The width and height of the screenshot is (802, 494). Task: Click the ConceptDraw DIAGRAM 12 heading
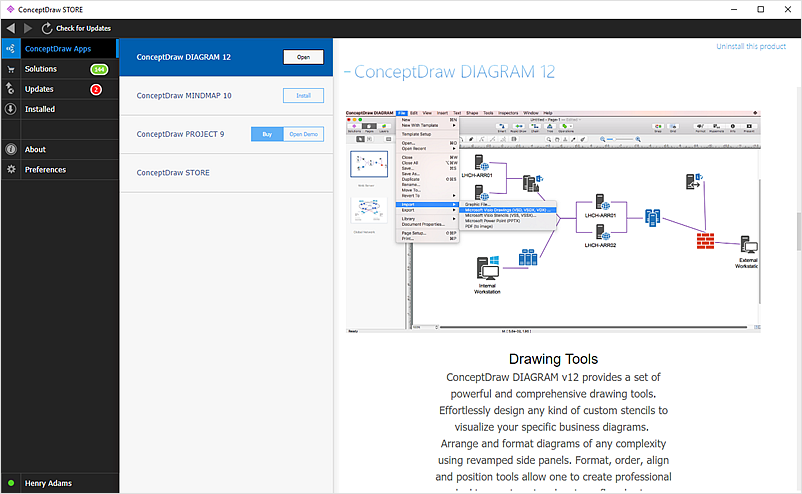pos(454,72)
